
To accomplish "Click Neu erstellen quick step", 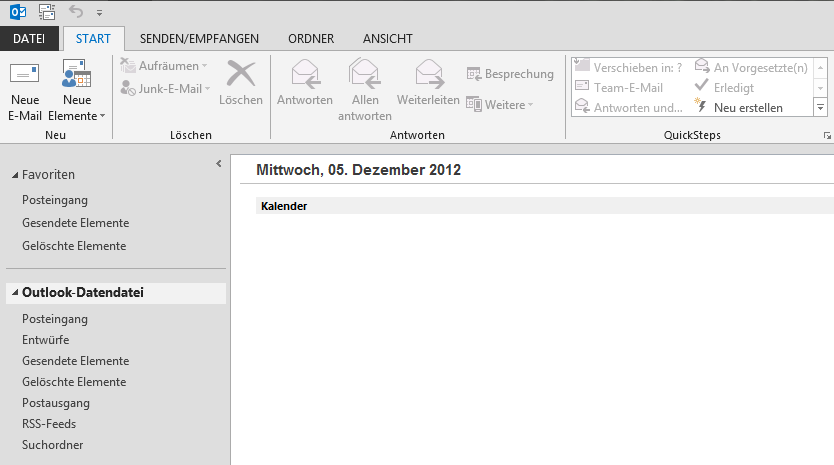I will 738,107.
